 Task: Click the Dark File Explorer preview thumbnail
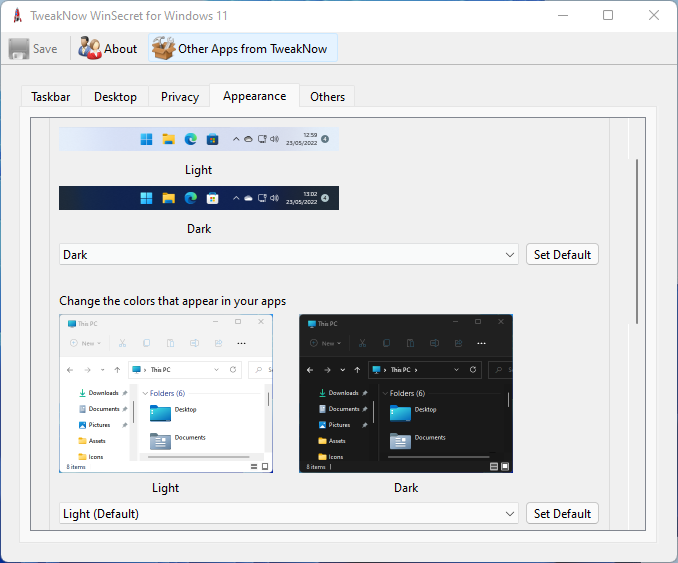[406, 393]
